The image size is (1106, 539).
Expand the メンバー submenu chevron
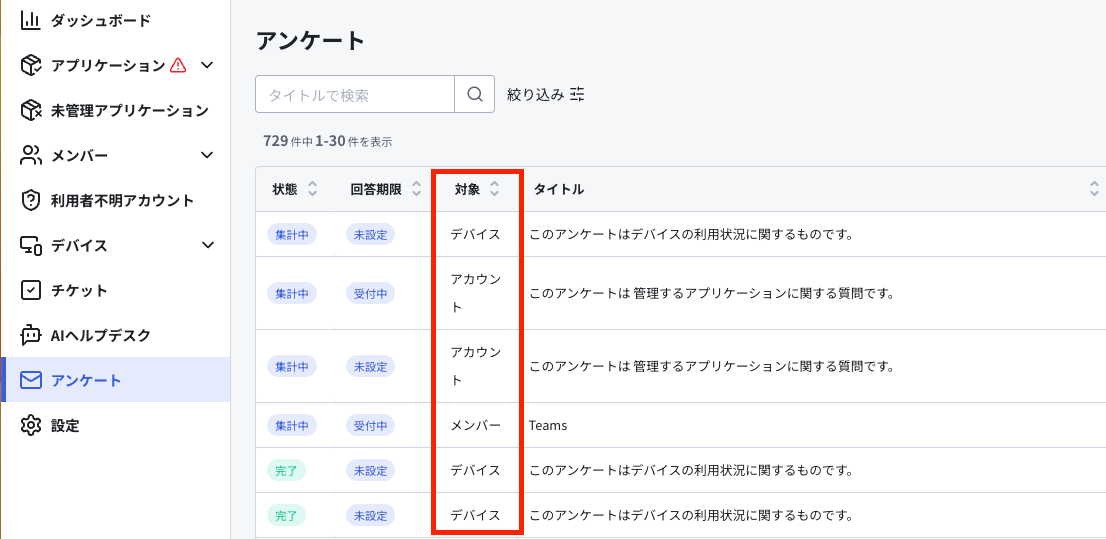[207, 155]
